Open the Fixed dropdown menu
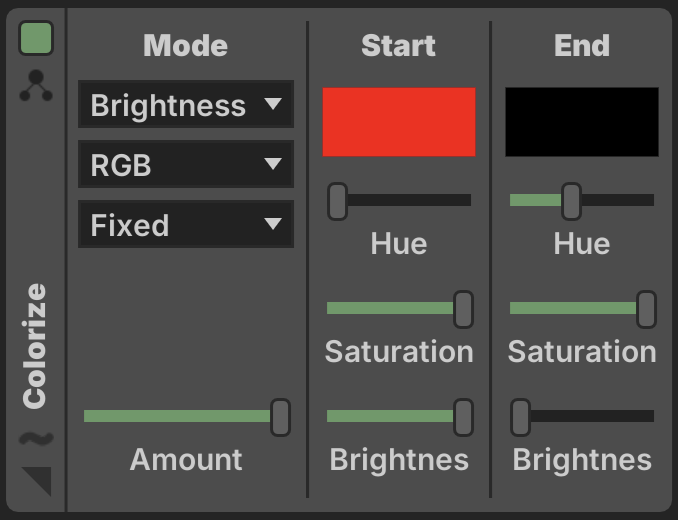 (186, 225)
